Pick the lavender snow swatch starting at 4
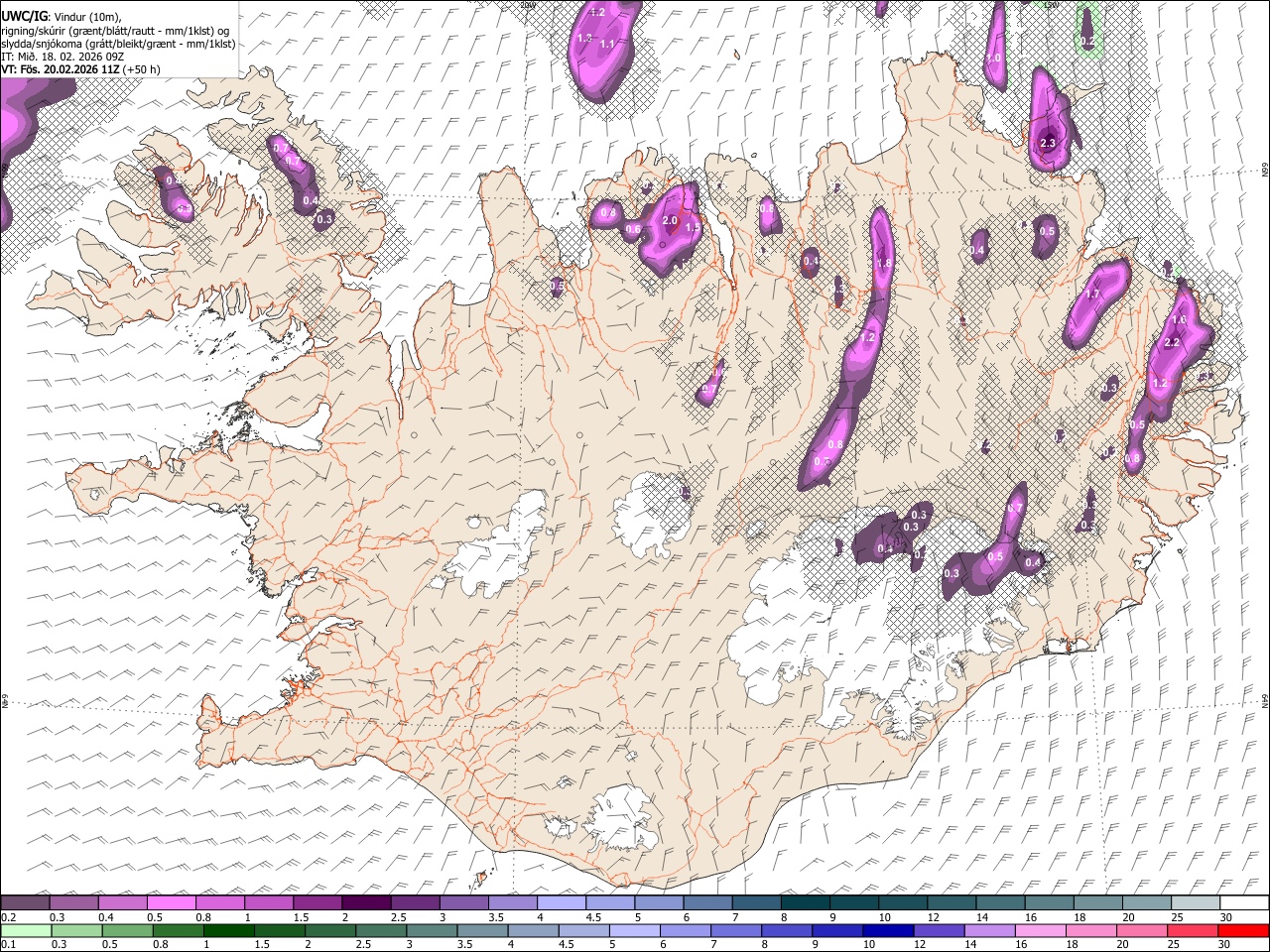This screenshot has height=952, width=1270. 562,903
